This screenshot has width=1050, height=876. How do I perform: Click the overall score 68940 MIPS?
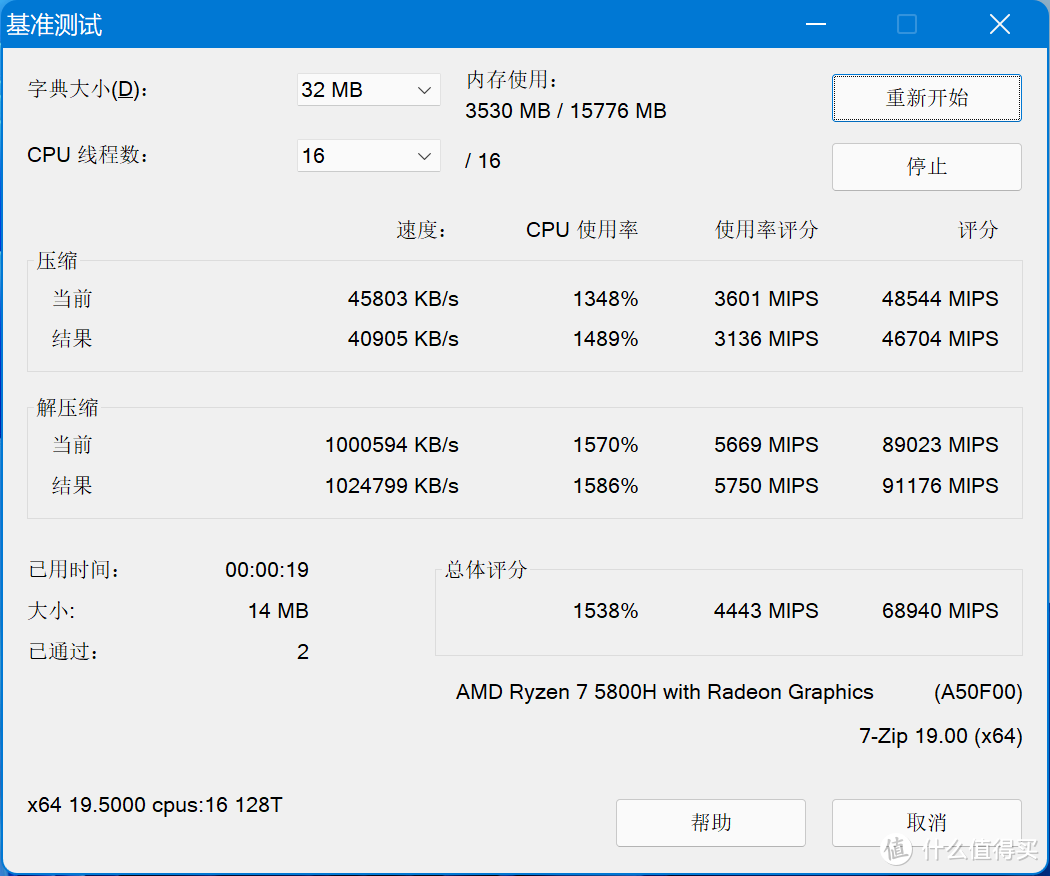point(939,611)
